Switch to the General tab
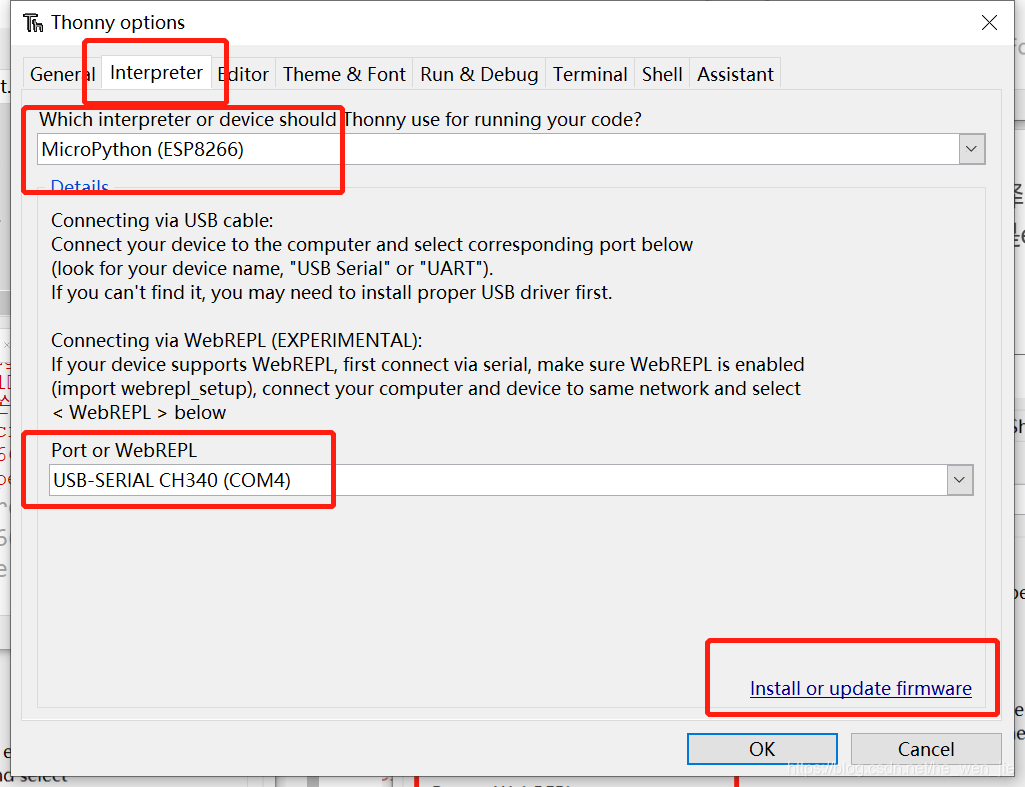The height and width of the screenshot is (787, 1025). point(62,74)
